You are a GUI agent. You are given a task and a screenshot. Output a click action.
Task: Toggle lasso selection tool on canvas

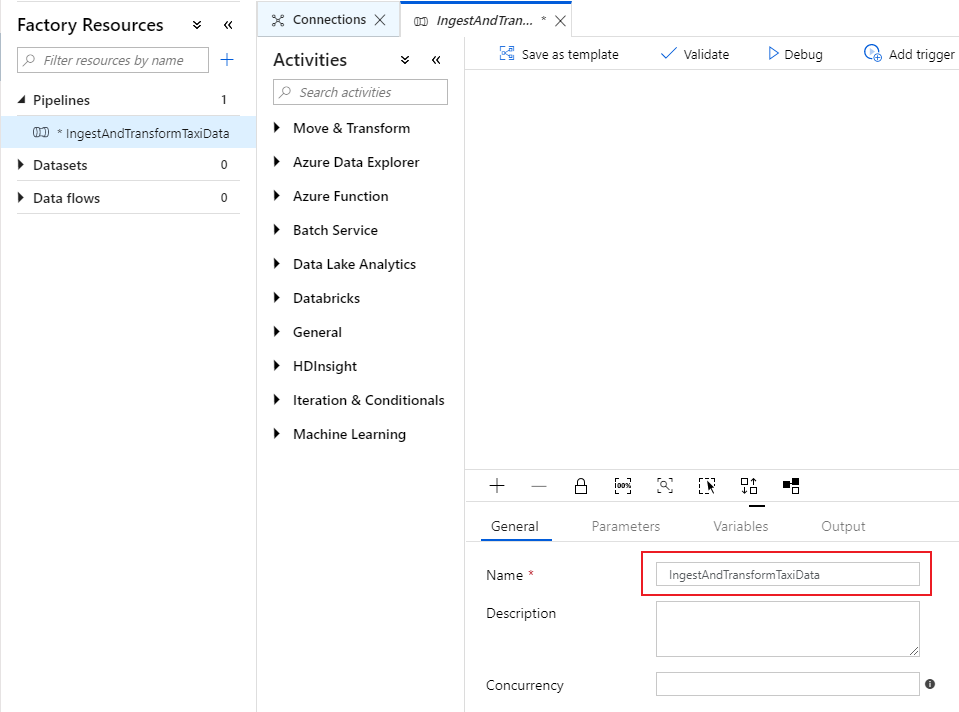pos(707,486)
